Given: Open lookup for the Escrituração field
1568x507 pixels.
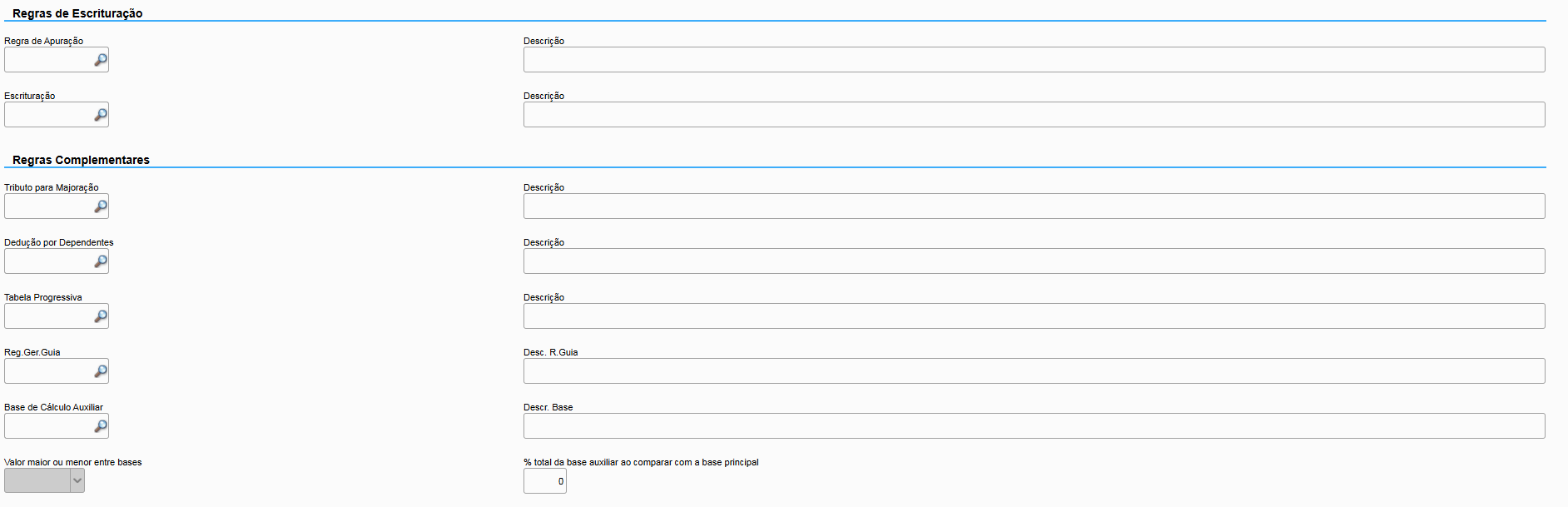Looking at the screenshot, I should (101, 115).
